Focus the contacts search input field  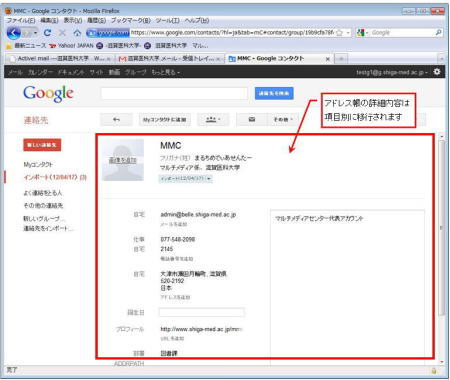(174, 94)
